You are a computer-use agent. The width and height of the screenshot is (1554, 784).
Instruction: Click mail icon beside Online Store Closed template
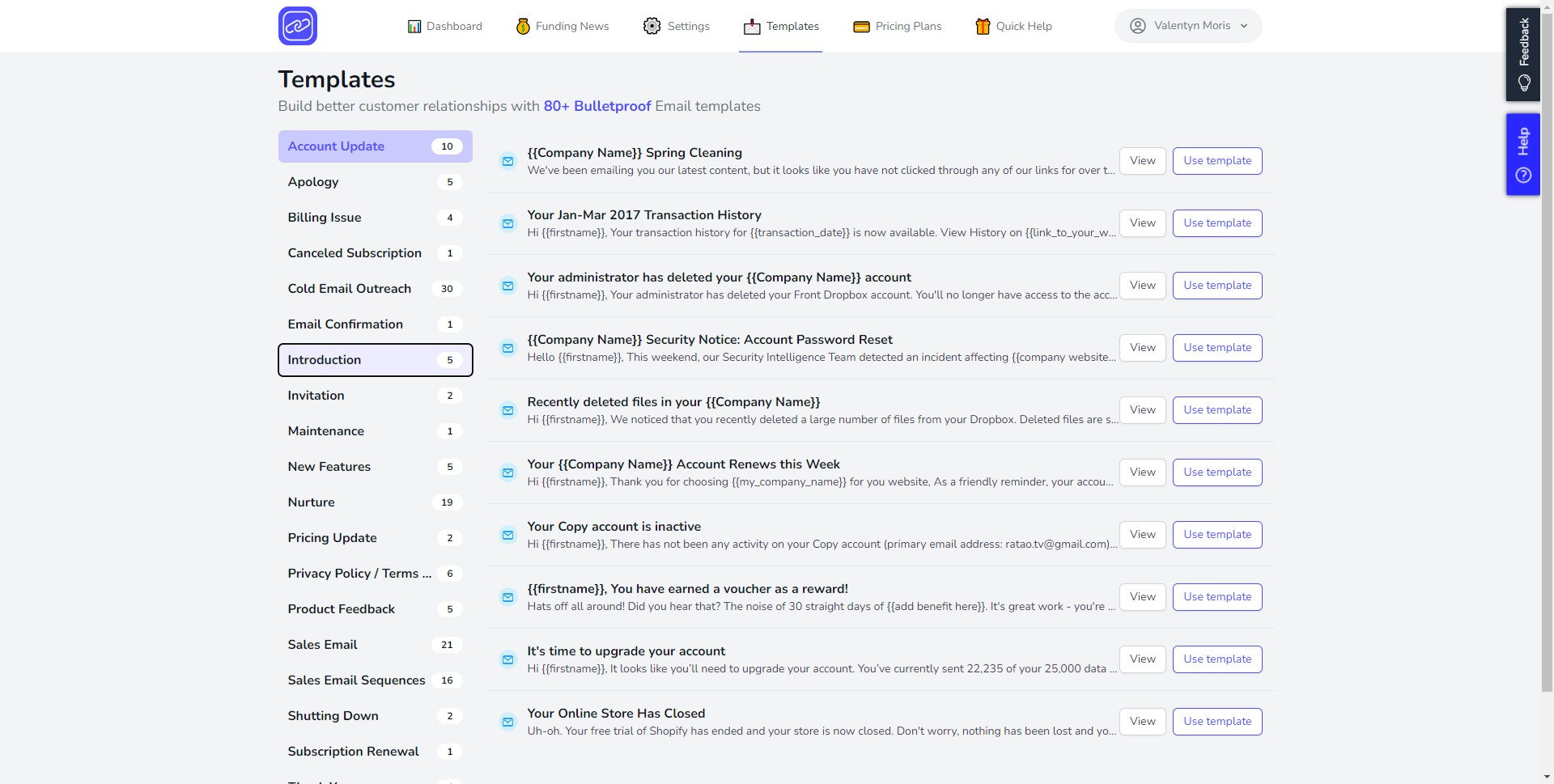coord(507,722)
